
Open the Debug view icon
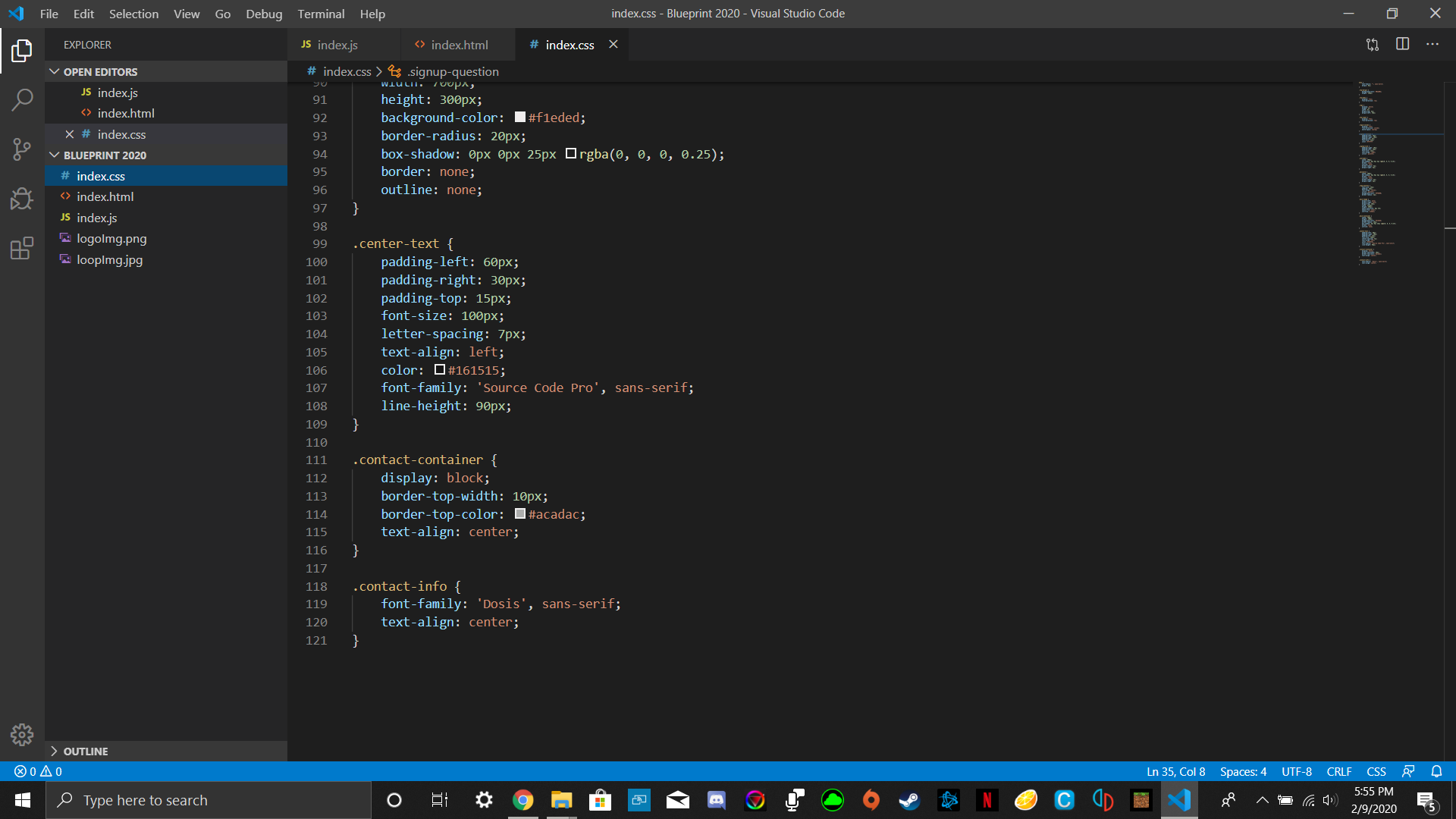[22, 199]
